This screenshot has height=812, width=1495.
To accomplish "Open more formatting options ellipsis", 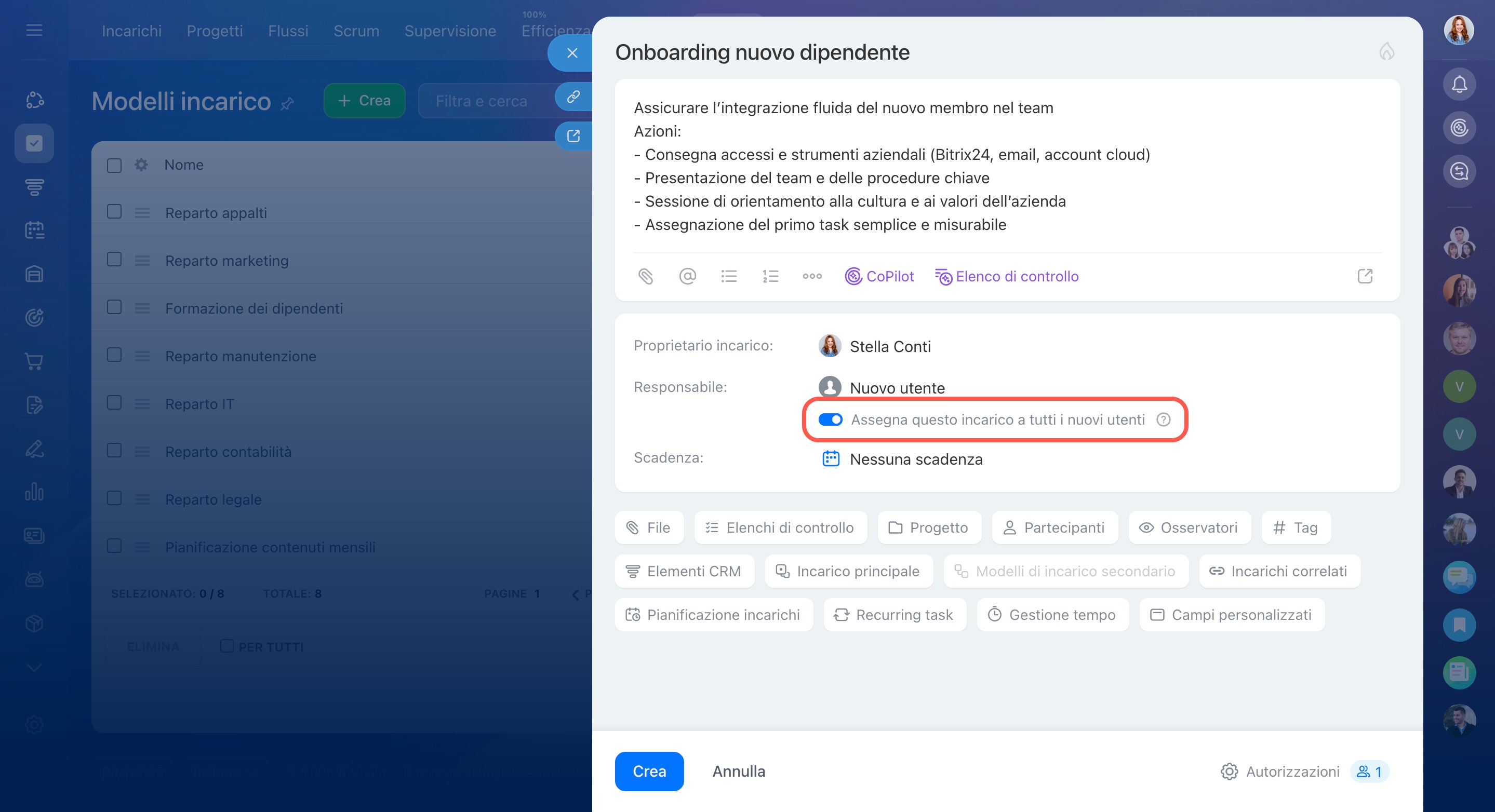I will click(812, 276).
